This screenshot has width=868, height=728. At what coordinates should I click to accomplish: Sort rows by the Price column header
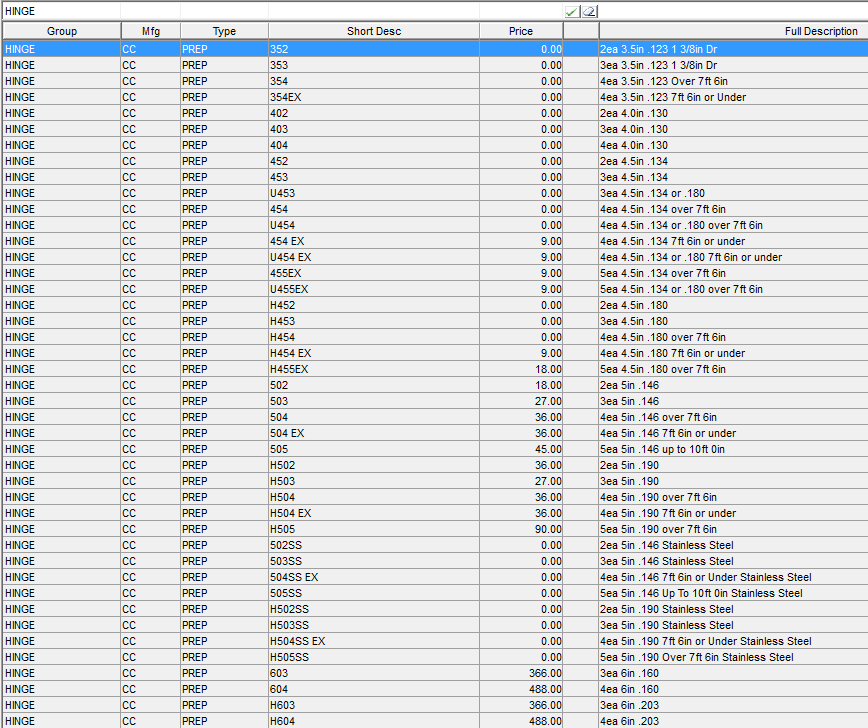coord(520,31)
